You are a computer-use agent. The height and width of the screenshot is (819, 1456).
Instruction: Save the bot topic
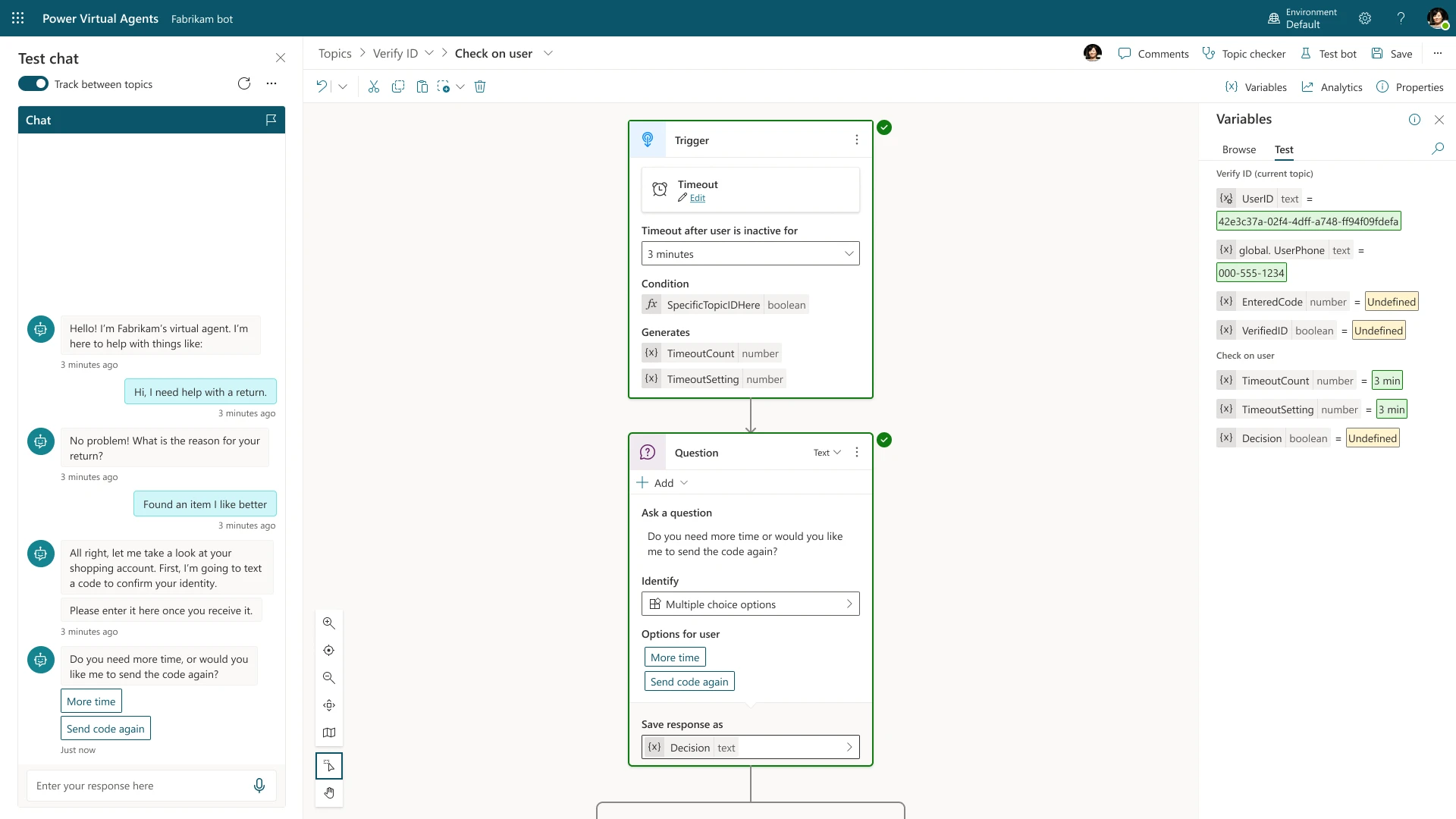click(1392, 53)
